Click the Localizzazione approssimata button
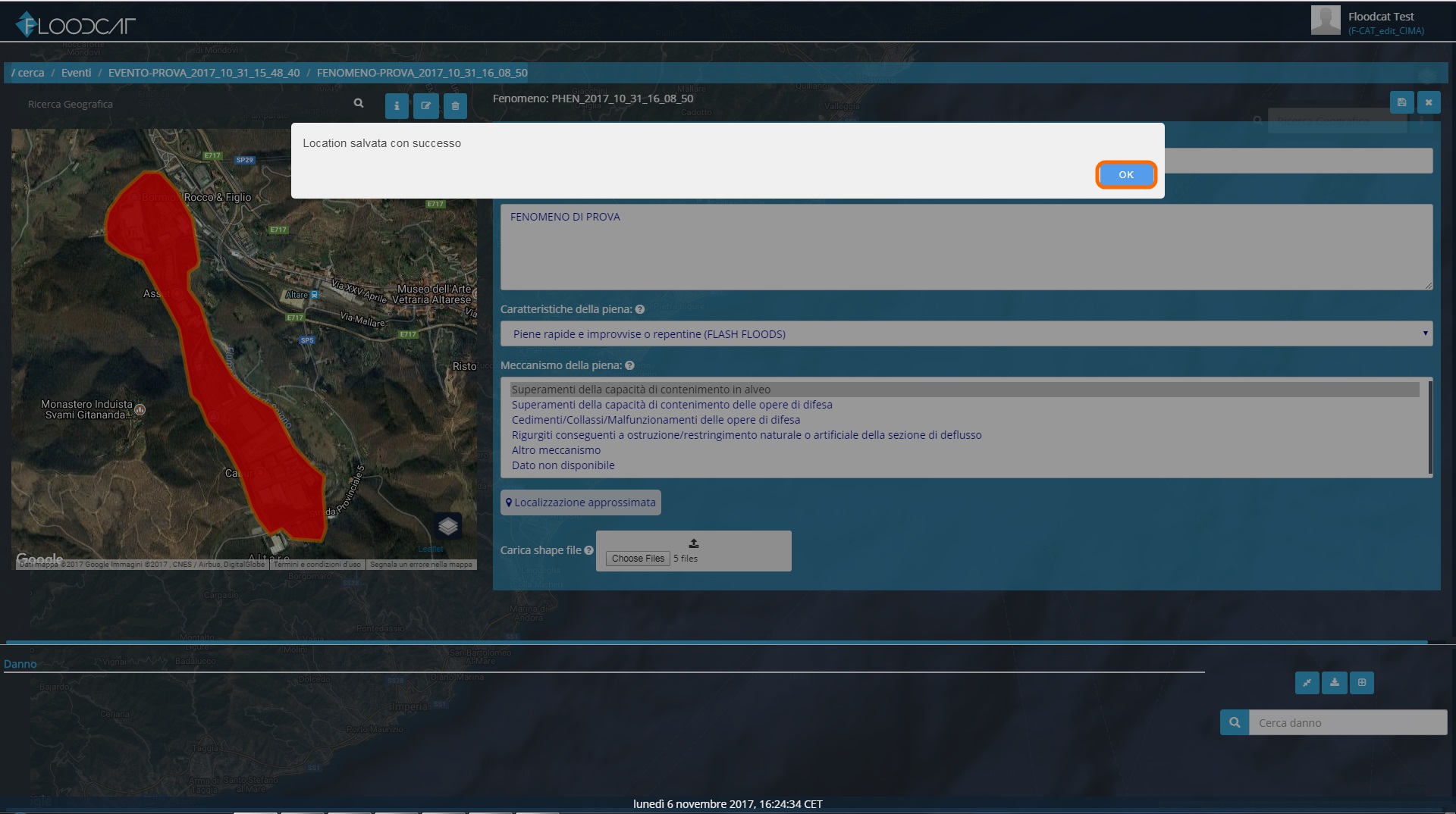 pyautogui.click(x=581, y=502)
